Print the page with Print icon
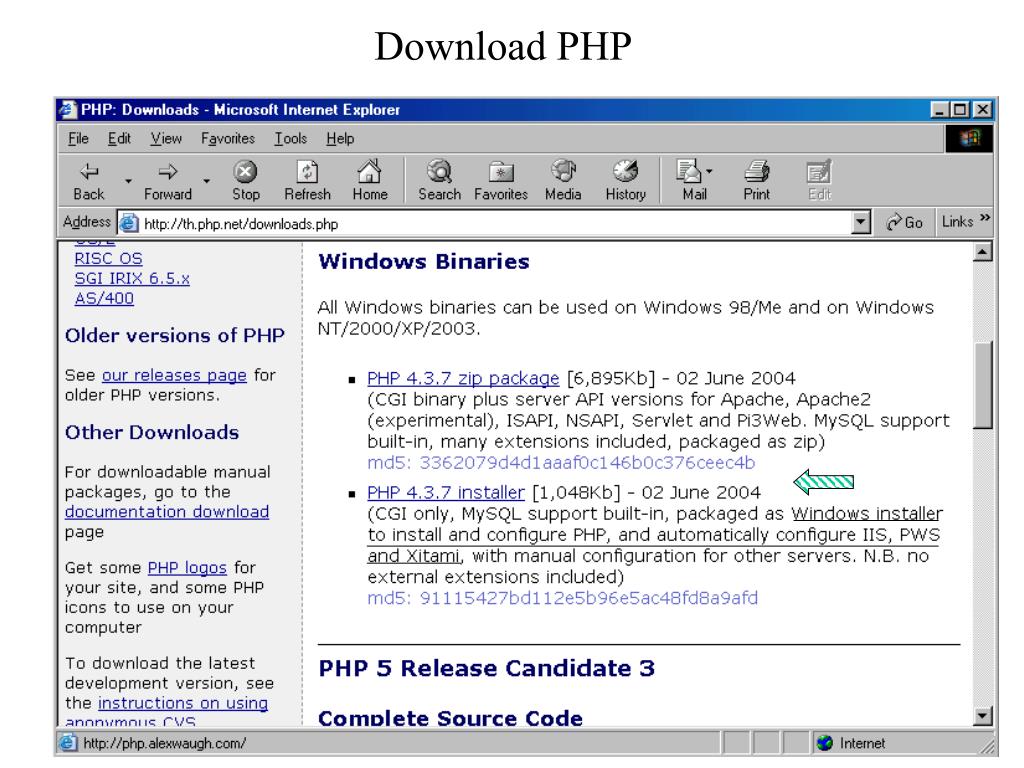1024x768 pixels. pyautogui.click(x=757, y=172)
